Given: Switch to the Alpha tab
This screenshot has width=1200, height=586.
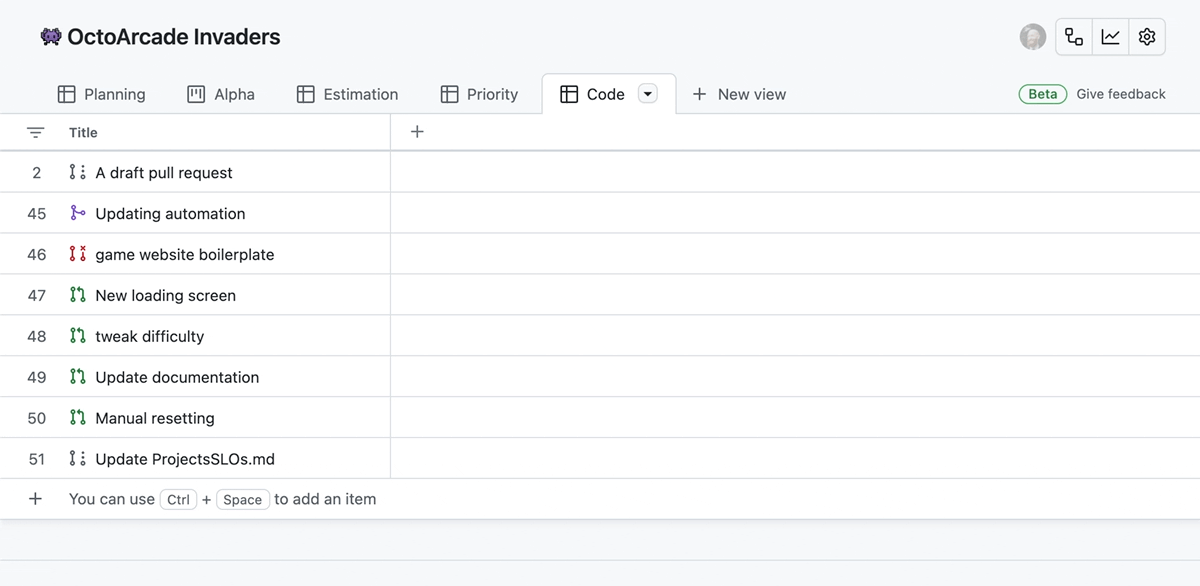Looking at the screenshot, I should coord(221,93).
